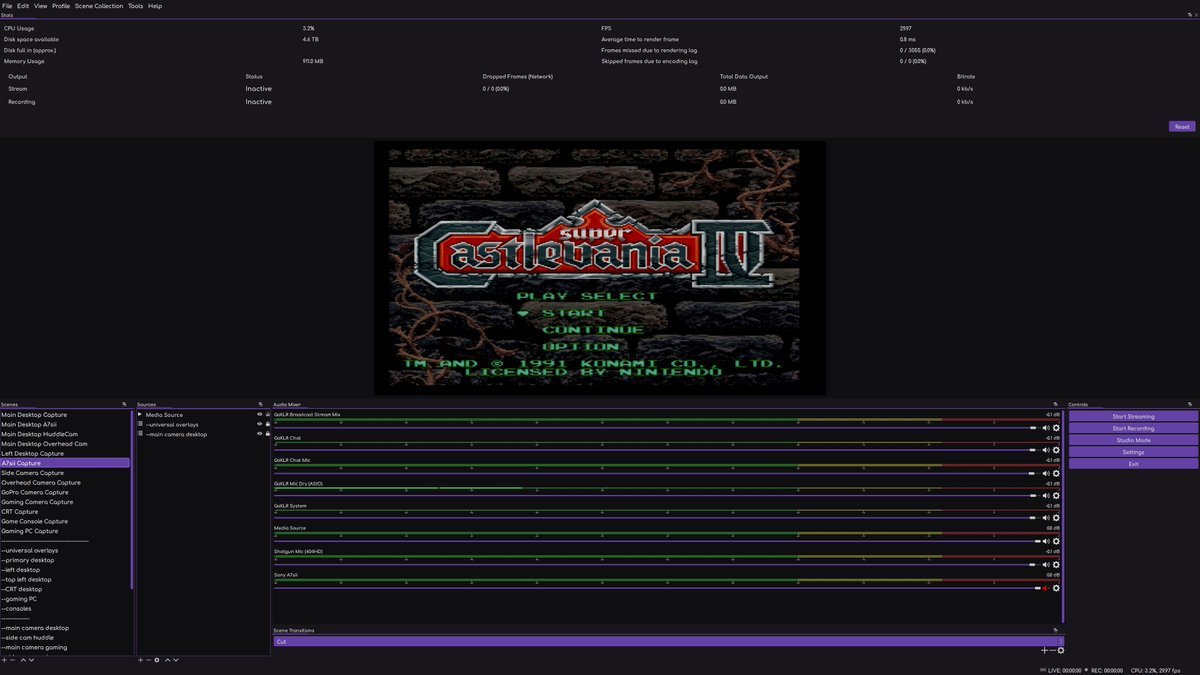Viewport: 1200px width, 675px height.
Task: Pop out the Audio Mixer dock
Action: point(1056,404)
